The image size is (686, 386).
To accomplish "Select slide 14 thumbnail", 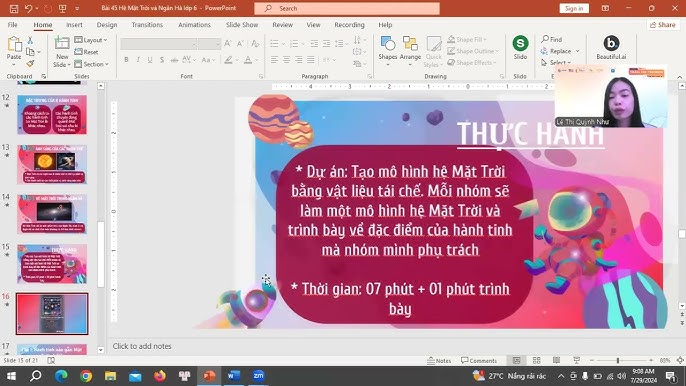I will [52, 214].
